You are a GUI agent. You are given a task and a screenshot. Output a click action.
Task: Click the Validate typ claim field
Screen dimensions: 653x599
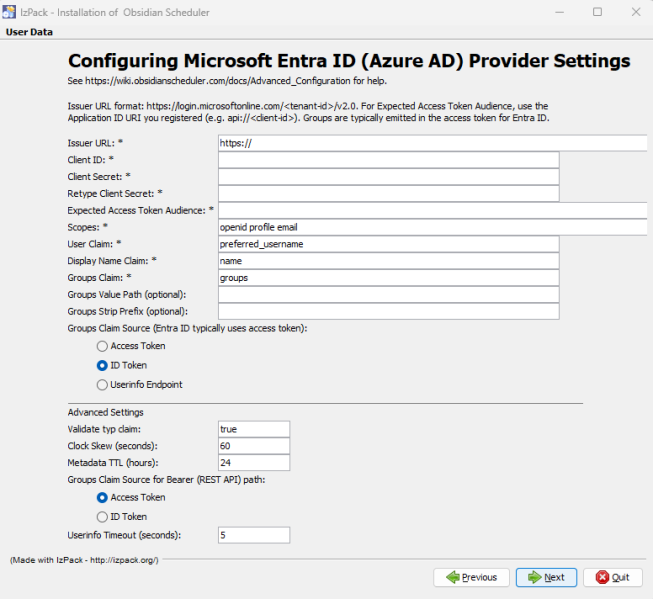pos(254,429)
